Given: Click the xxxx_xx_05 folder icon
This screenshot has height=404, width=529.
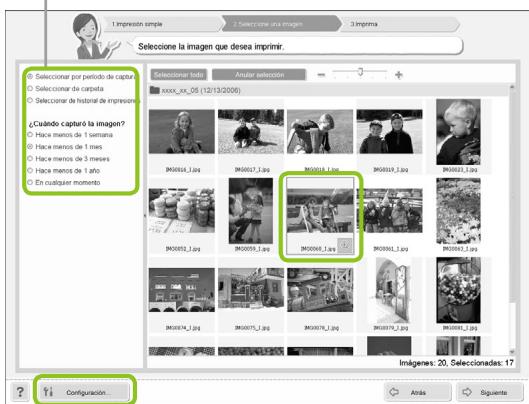Looking at the screenshot, I should (155, 90).
